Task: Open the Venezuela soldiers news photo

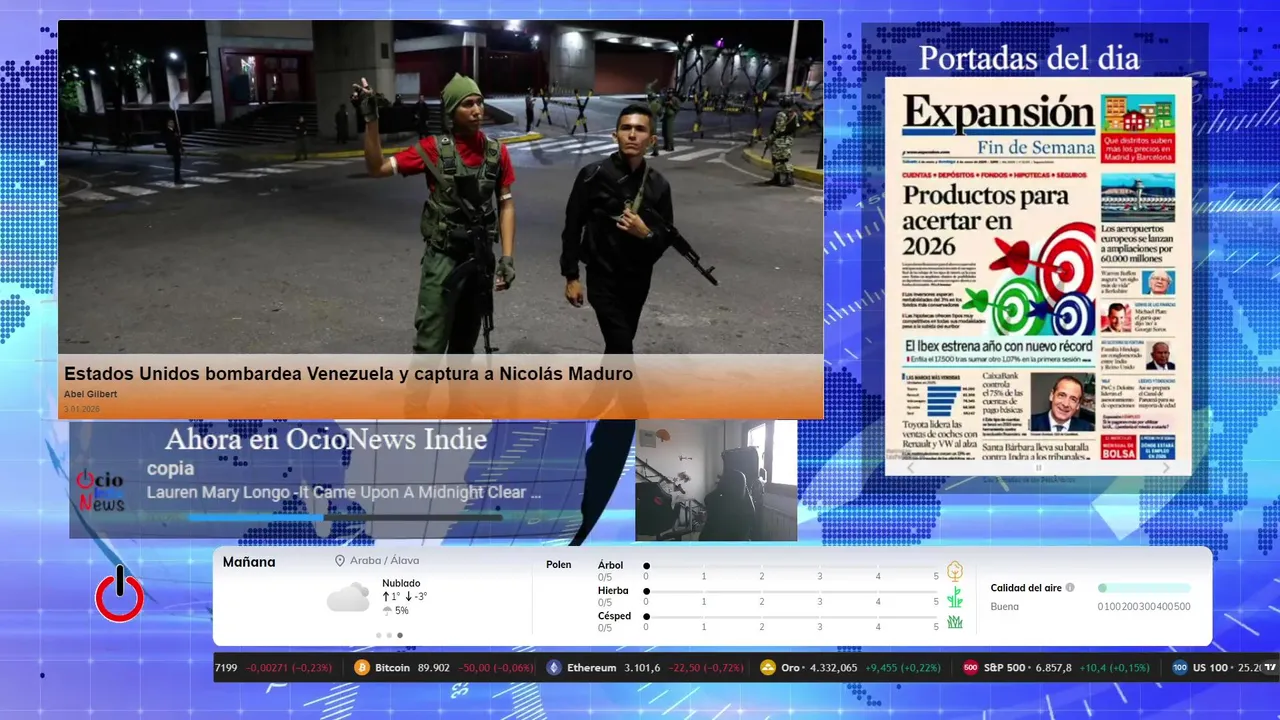Action: pyautogui.click(x=441, y=188)
